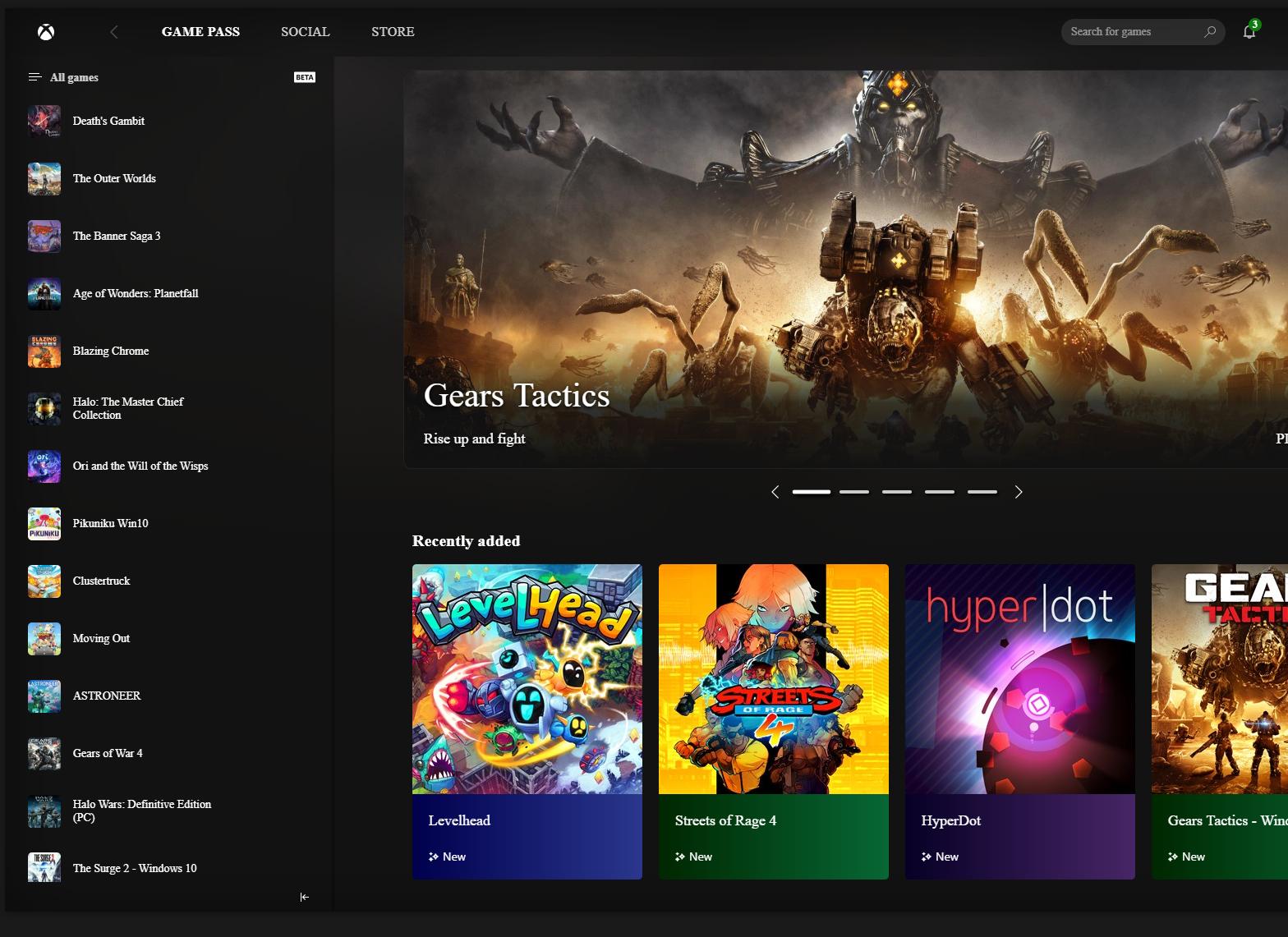The height and width of the screenshot is (937, 1288).
Task: Focus the Search for games field
Action: click(x=1143, y=32)
